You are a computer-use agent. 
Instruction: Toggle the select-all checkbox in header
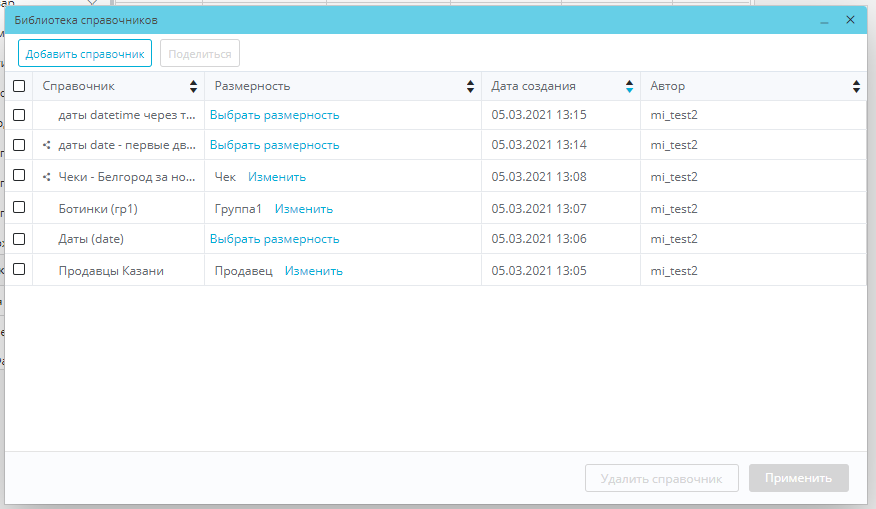click(19, 87)
